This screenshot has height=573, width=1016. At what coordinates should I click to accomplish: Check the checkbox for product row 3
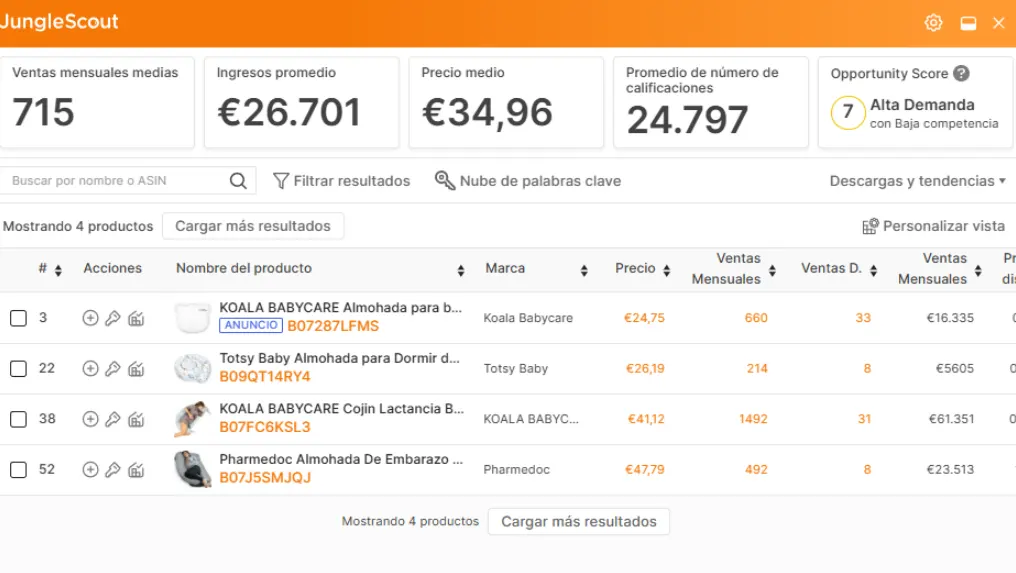(x=18, y=318)
